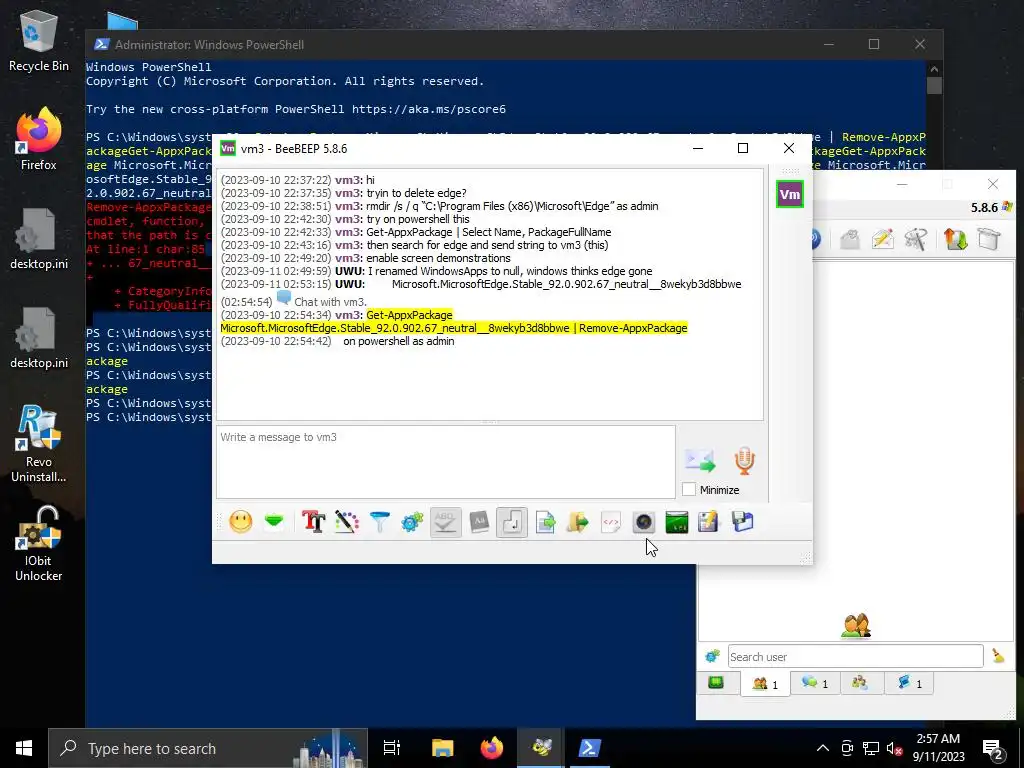Viewport: 1024px width, 768px height.
Task: Click the purple Vm user avatar
Action: (790, 194)
